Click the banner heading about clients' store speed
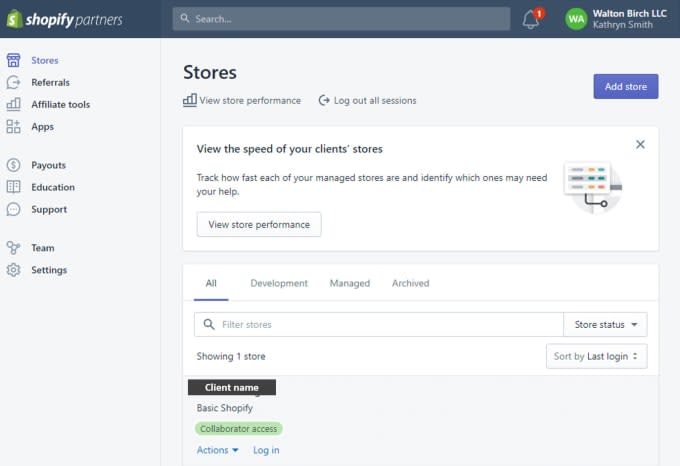 tap(289, 149)
